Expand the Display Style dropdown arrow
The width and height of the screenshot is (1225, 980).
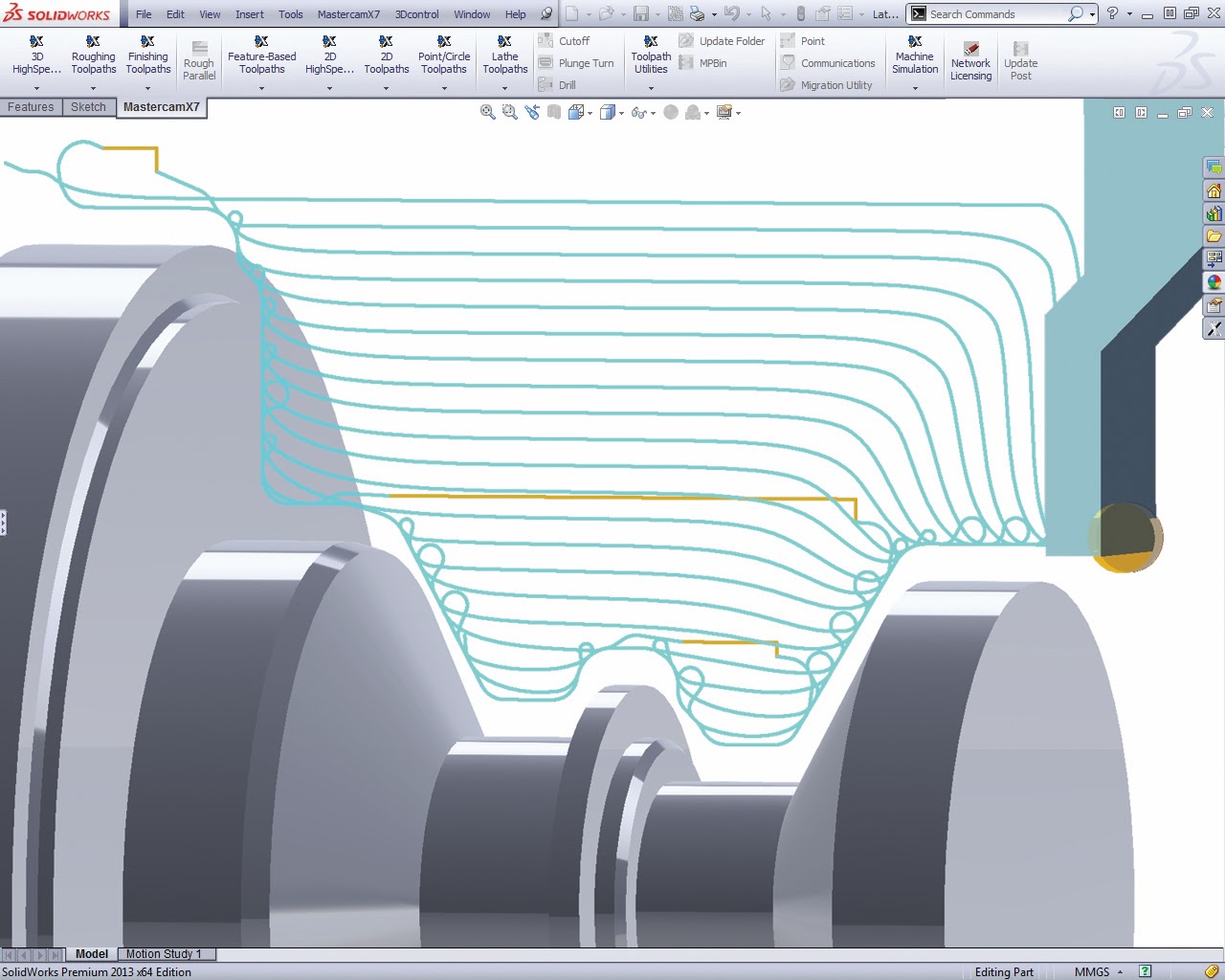[622, 113]
